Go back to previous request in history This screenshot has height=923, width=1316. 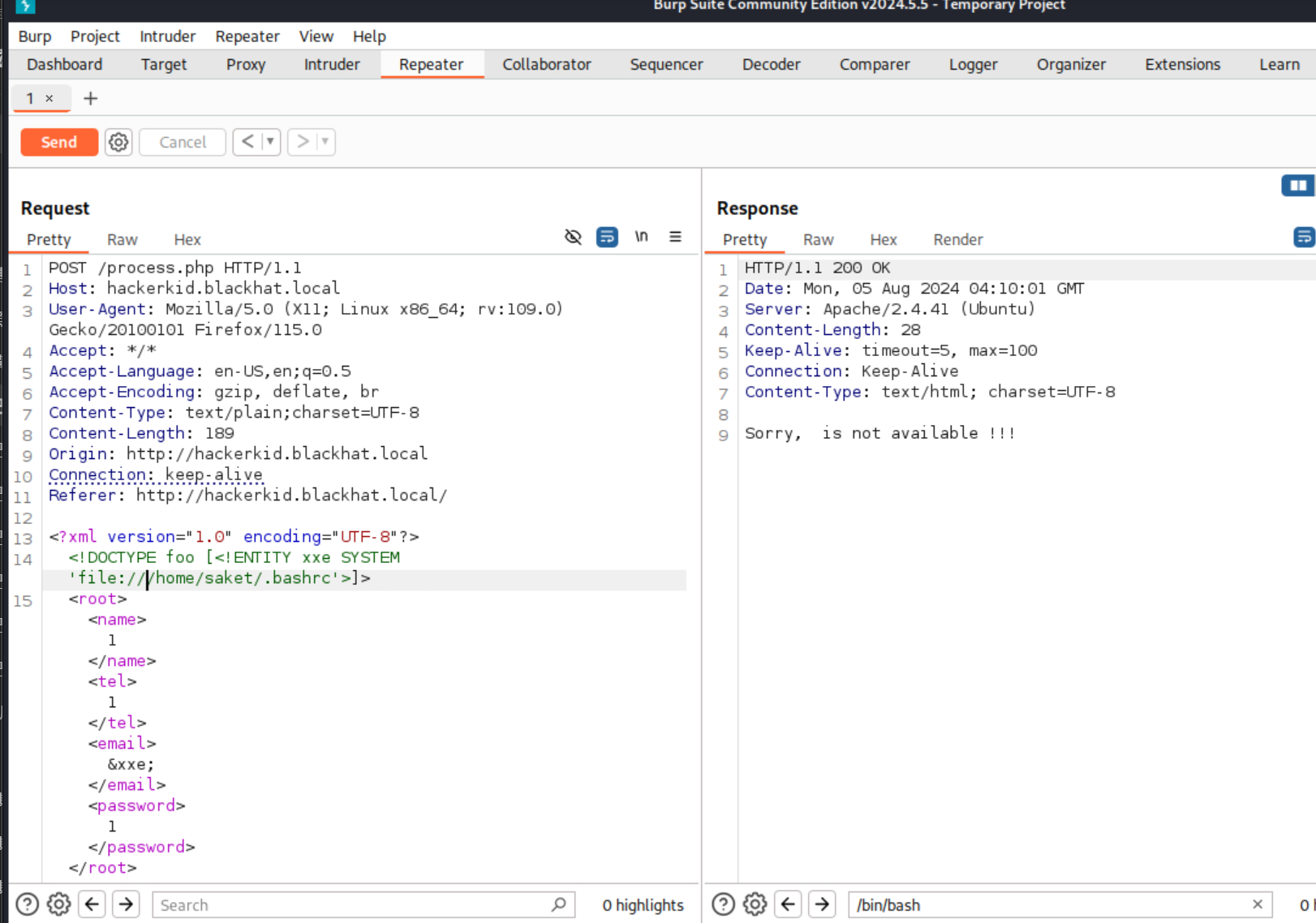pos(247,141)
